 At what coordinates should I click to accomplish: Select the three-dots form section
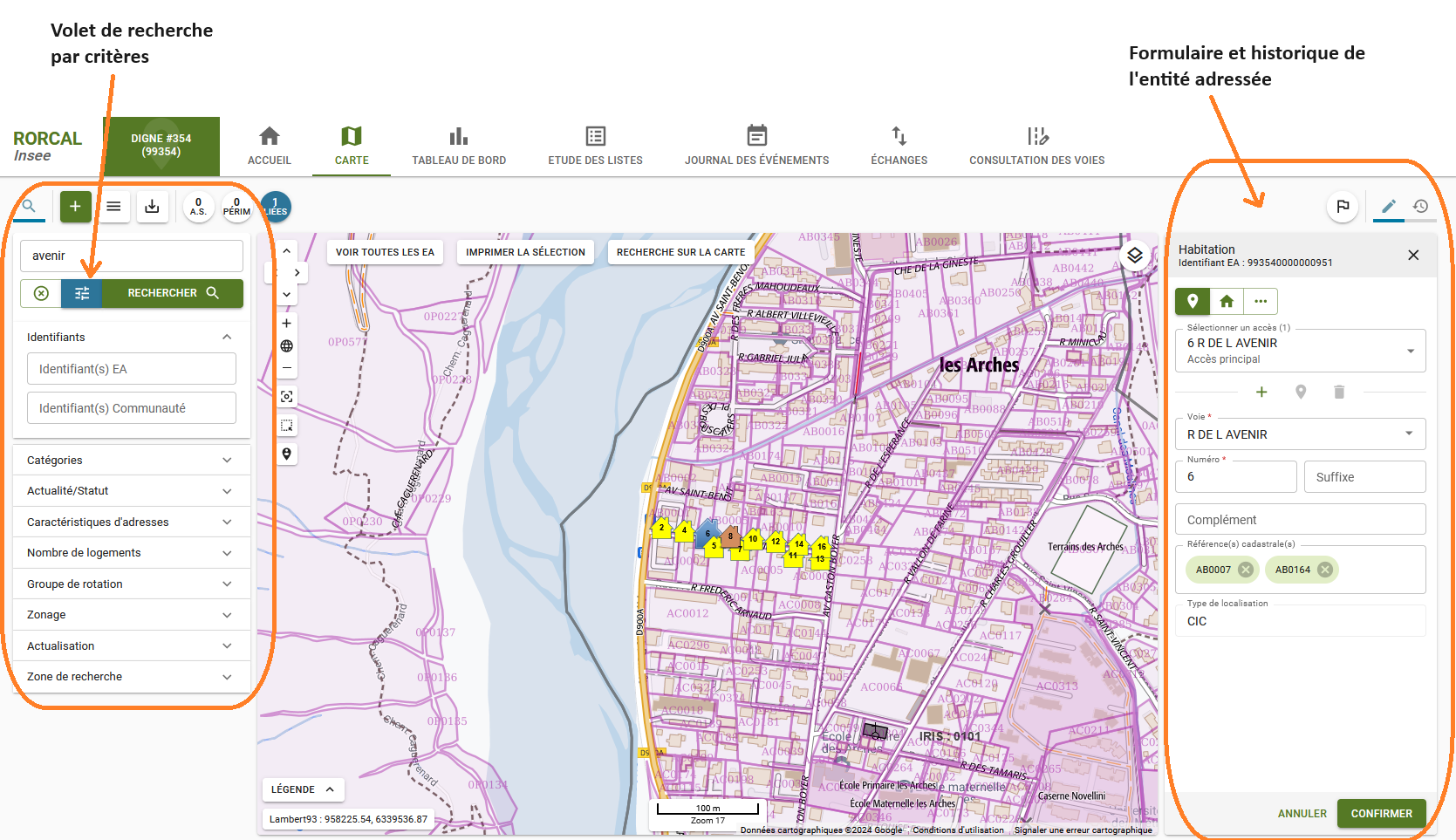click(1261, 301)
